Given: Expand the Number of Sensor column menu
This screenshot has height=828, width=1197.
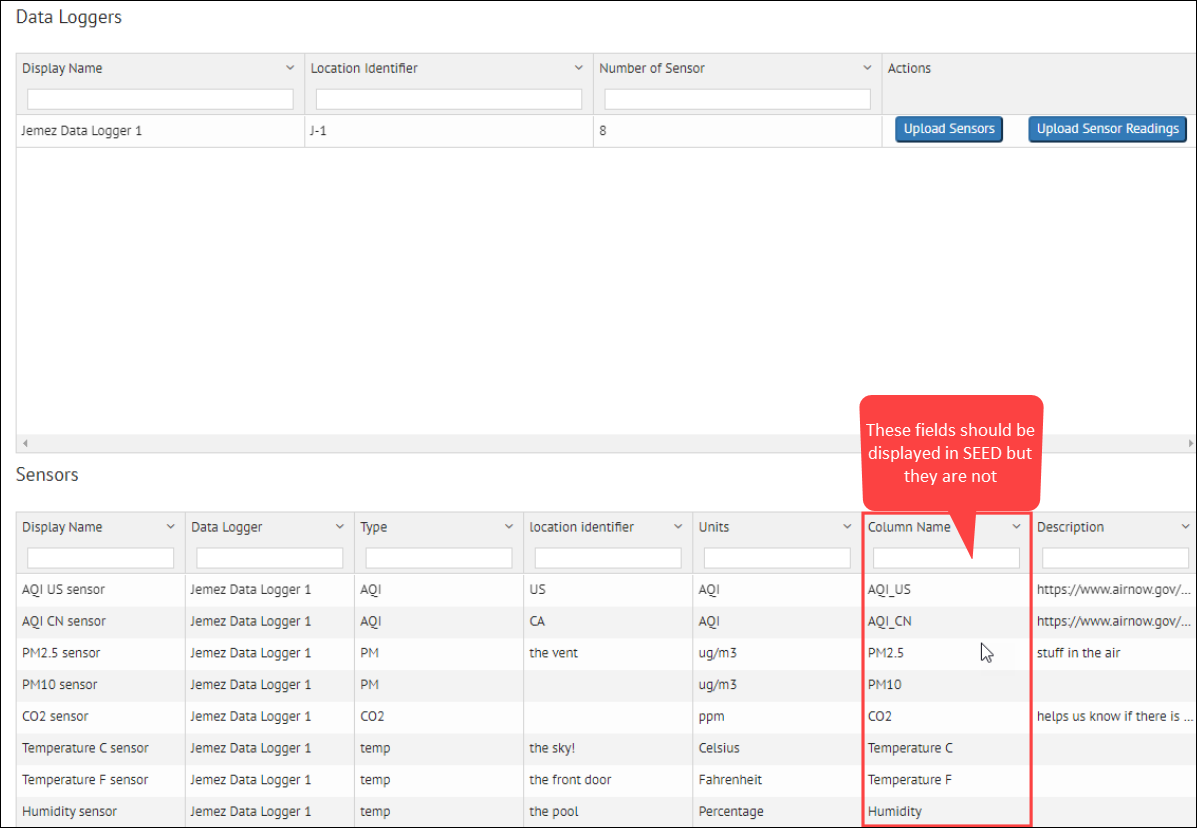Looking at the screenshot, I should pyautogui.click(x=867, y=68).
